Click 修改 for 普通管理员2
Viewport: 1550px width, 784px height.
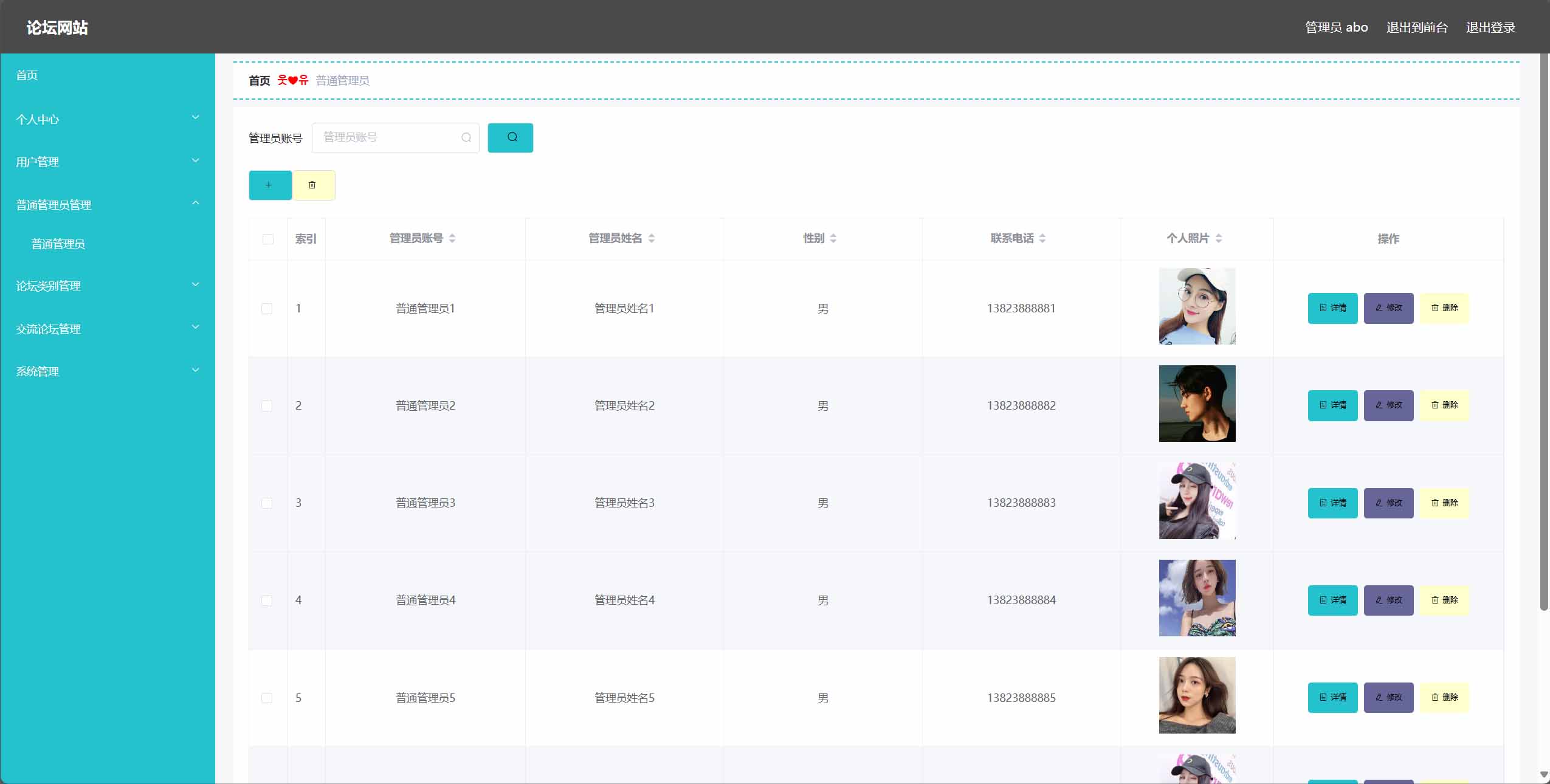coord(1388,405)
